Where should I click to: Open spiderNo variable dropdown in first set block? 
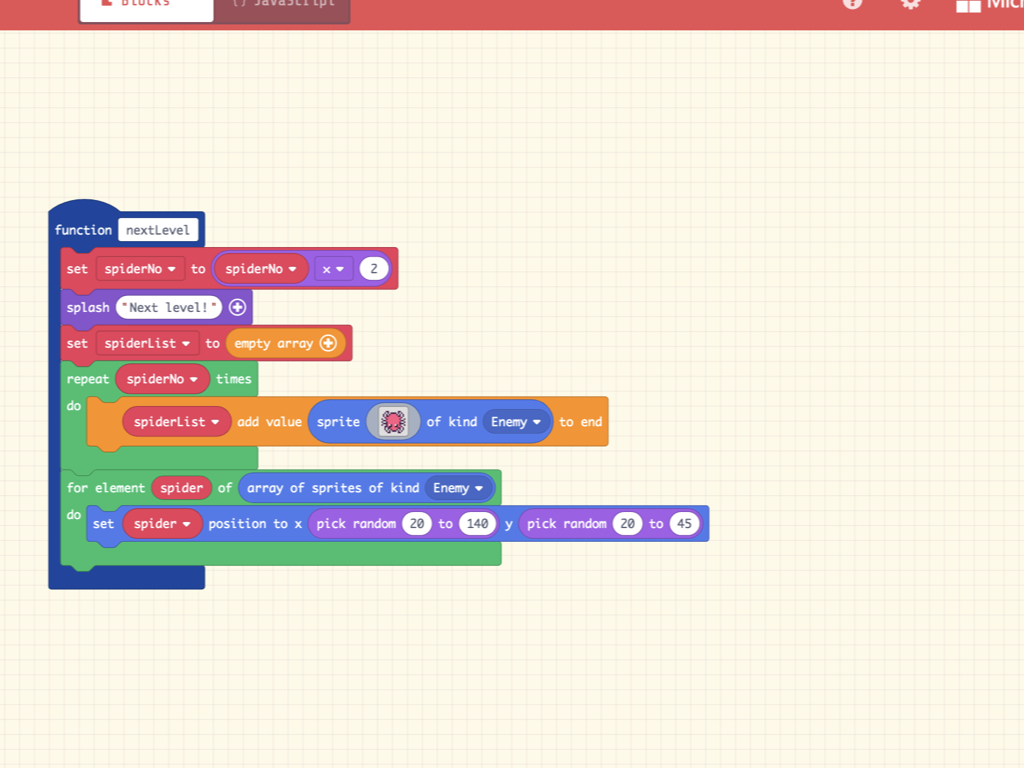coord(140,268)
